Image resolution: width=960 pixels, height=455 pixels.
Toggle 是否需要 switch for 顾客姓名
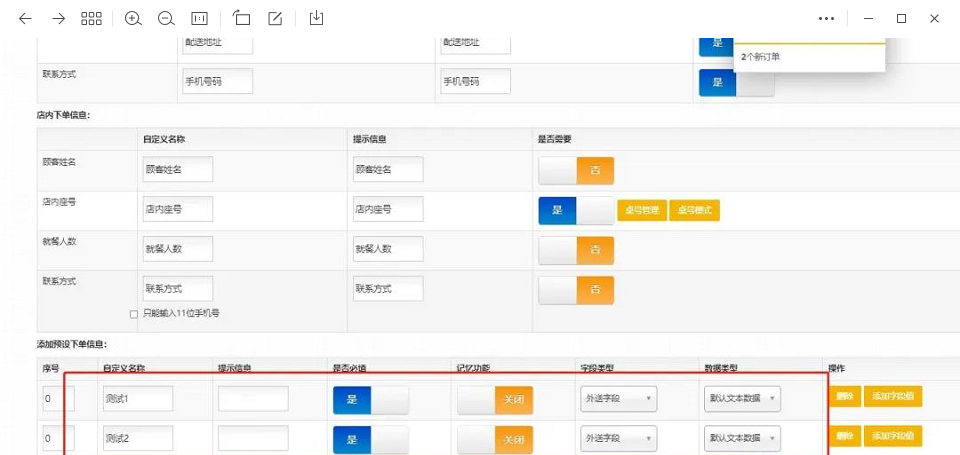(x=576, y=170)
